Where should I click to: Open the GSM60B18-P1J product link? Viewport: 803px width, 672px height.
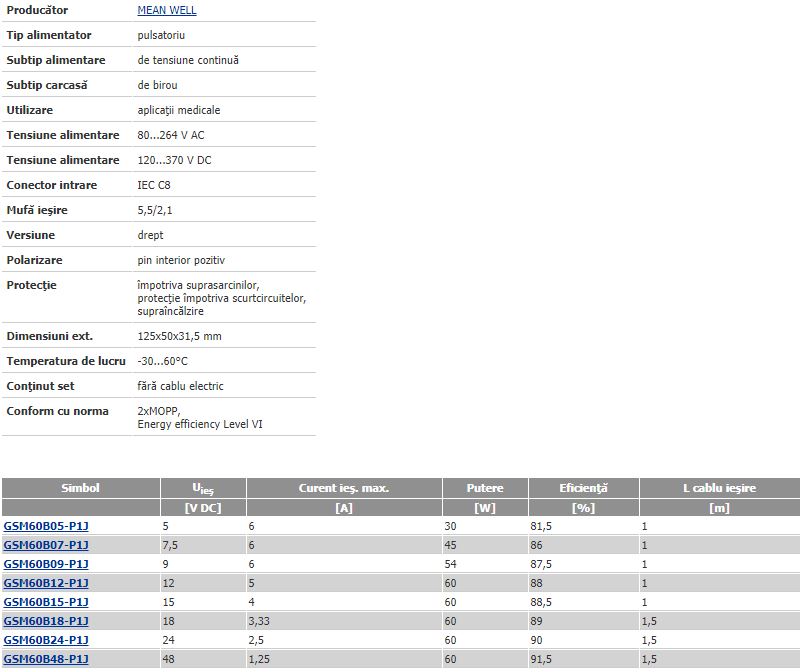(x=46, y=621)
